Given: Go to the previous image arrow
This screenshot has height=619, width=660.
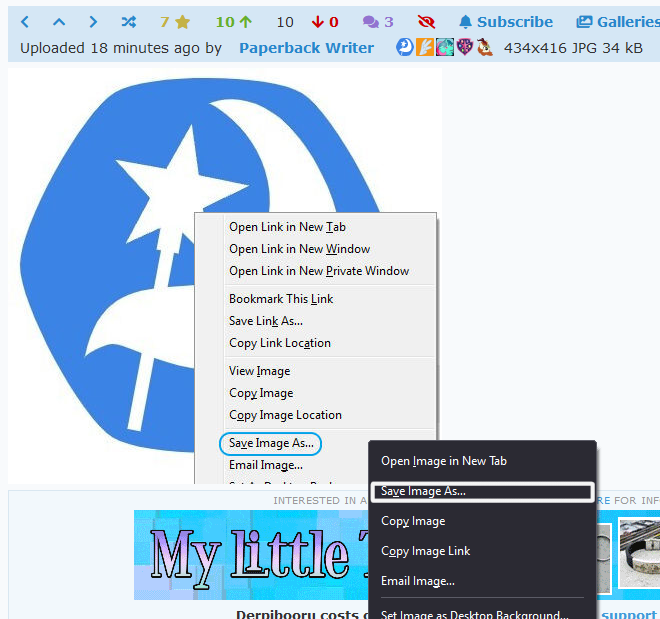Looking at the screenshot, I should point(25,22).
